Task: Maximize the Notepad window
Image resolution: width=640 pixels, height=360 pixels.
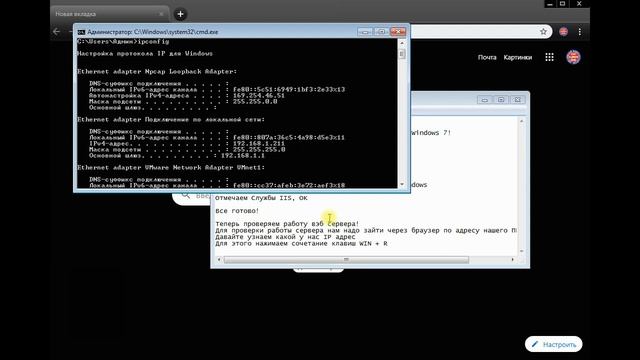Action: (x=501, y=100)
